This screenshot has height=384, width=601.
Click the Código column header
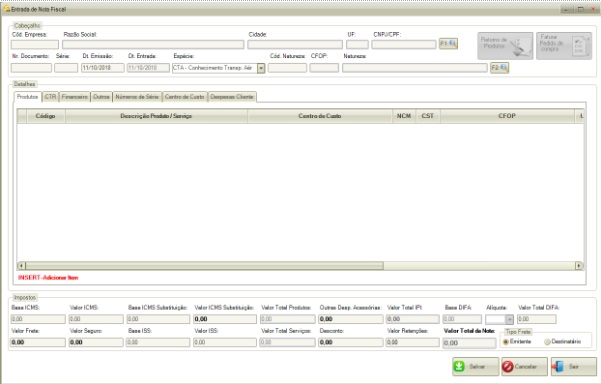[x=46, y=116]
